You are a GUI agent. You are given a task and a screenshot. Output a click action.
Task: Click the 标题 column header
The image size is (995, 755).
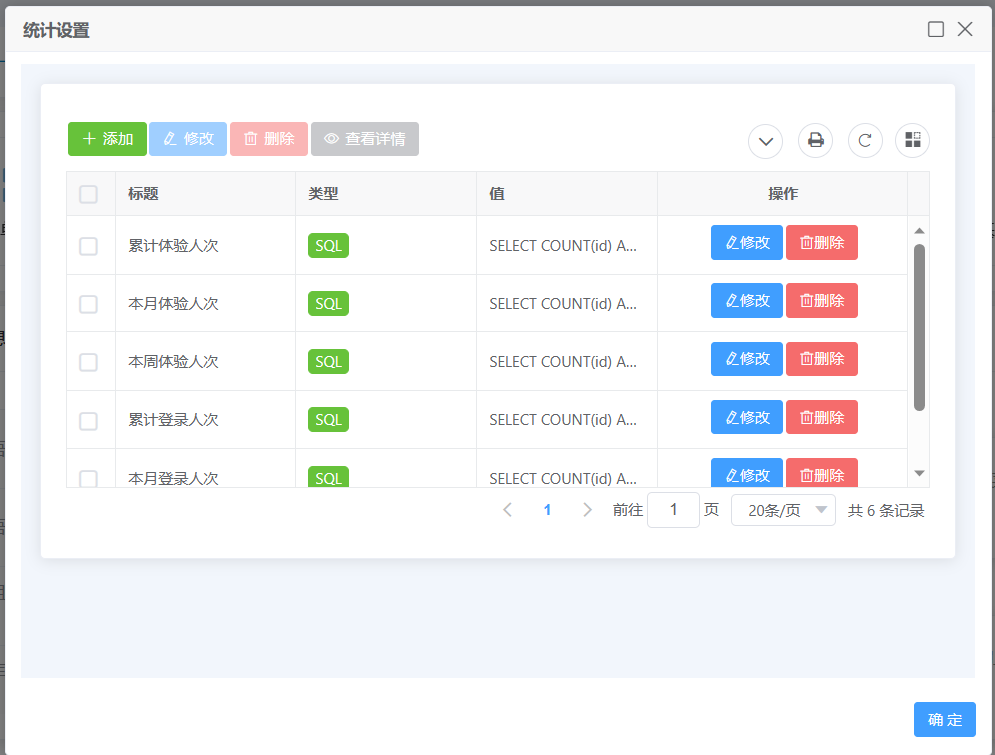[144, 194]
